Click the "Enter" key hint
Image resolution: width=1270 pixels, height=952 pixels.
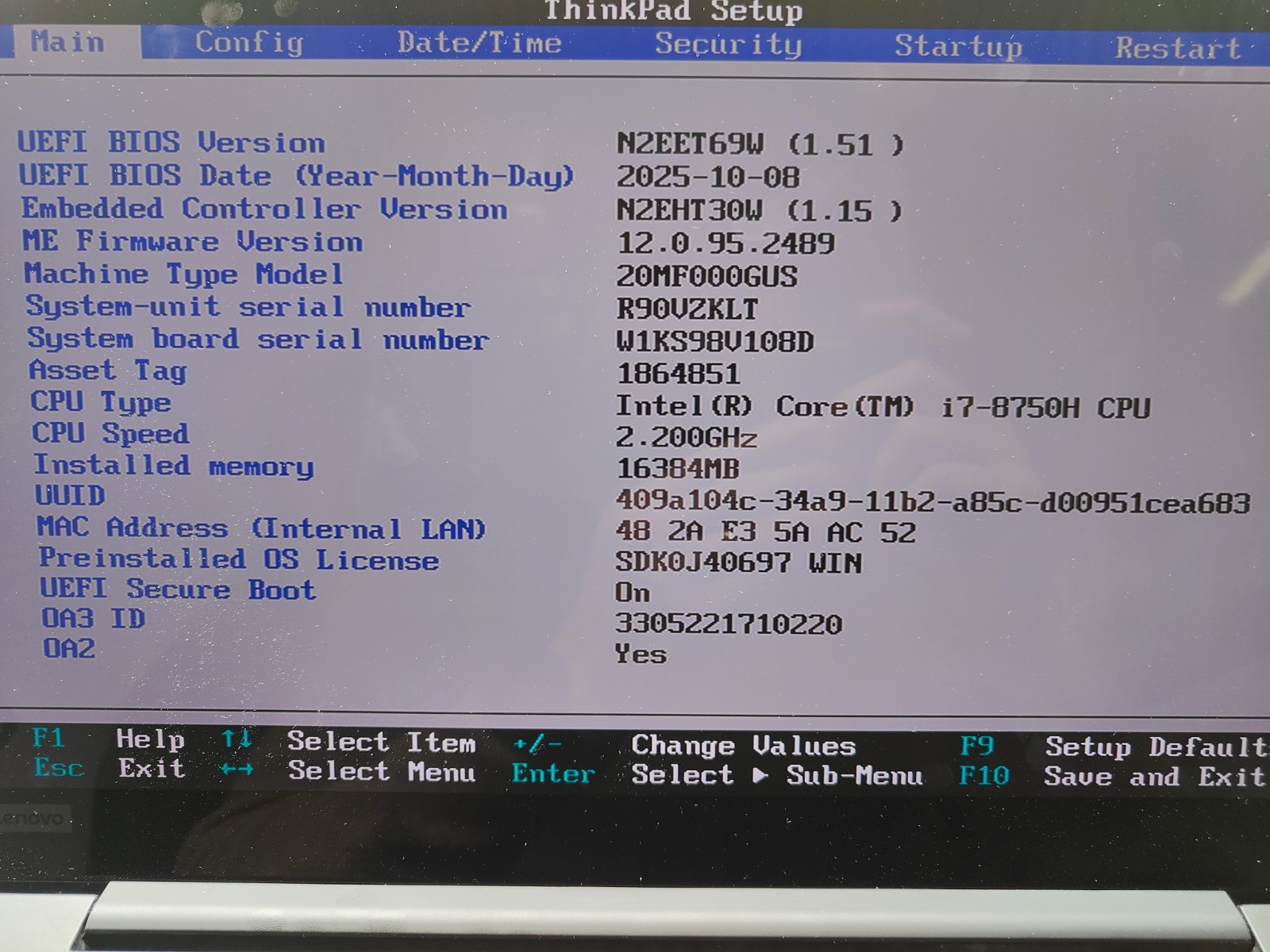(553, 773)
